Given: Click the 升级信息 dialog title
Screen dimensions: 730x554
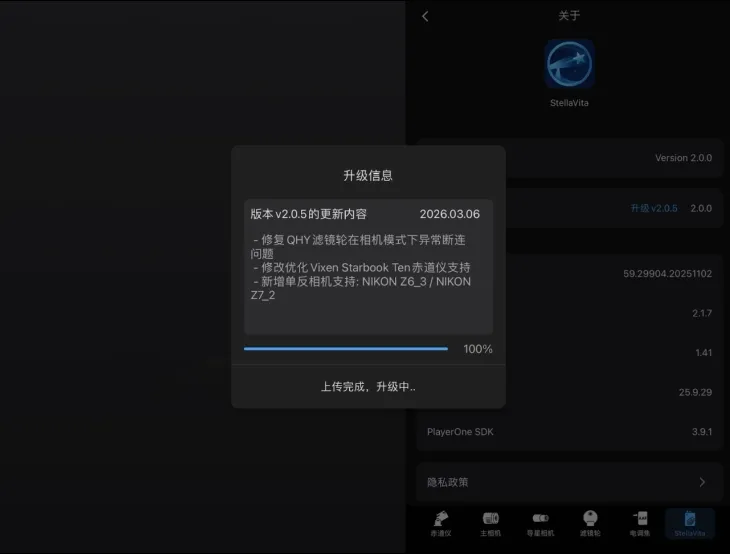Looking at the screenshot, I should coord(368,176).
